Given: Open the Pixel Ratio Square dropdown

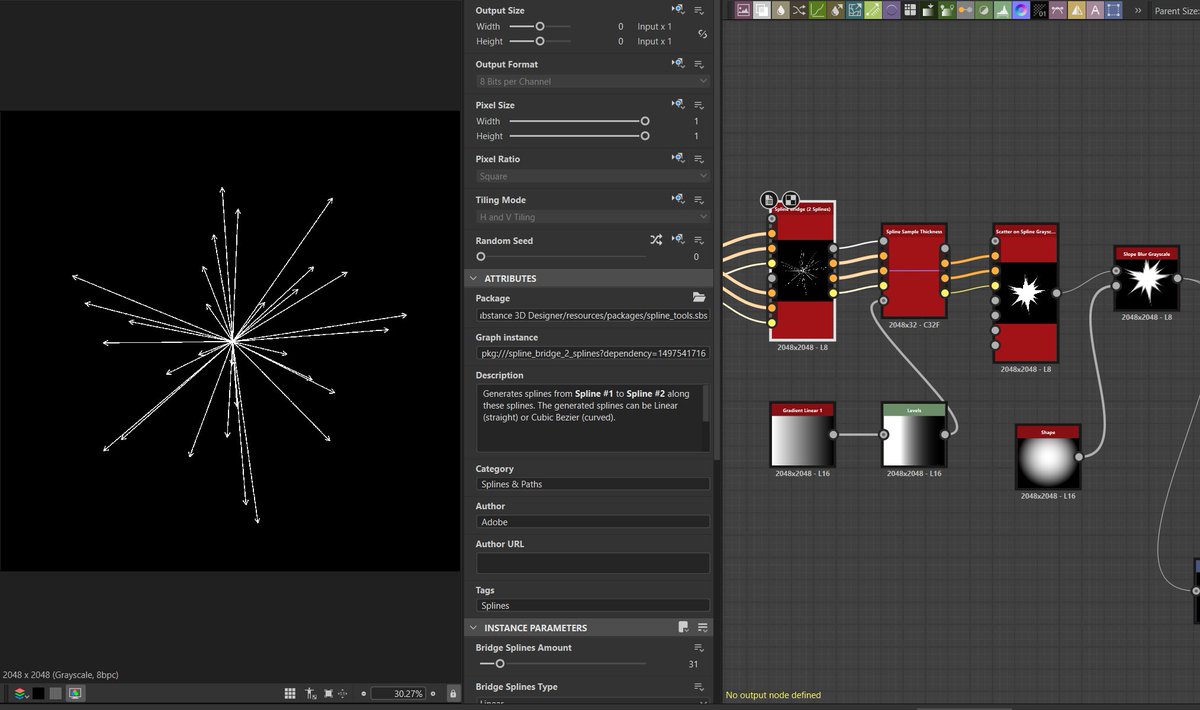Looking at the screenshot, I should coord(593,176).
